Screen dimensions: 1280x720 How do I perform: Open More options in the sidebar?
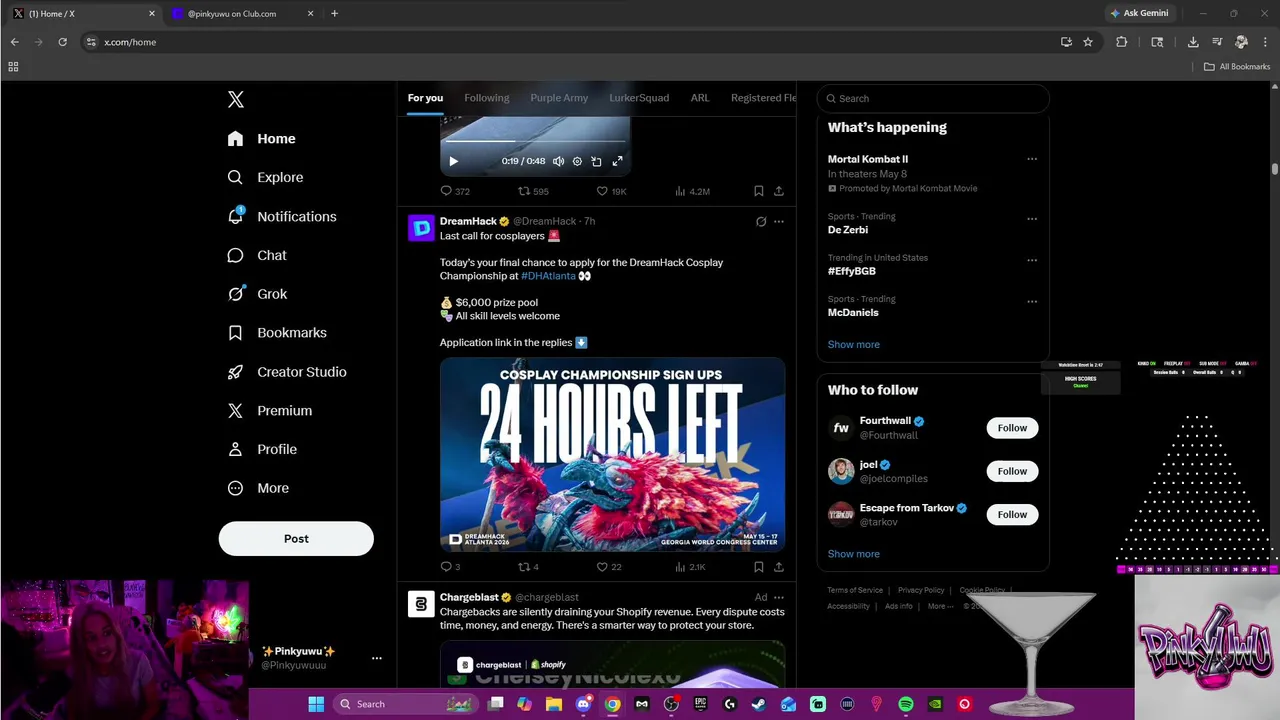click(x=257, y=488)
